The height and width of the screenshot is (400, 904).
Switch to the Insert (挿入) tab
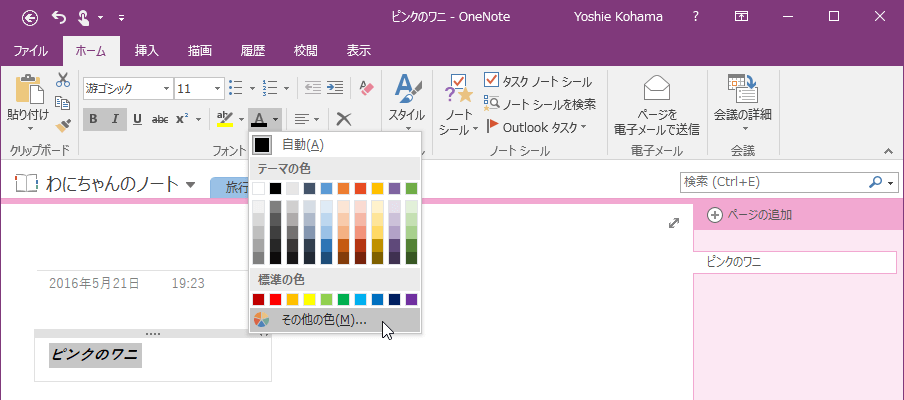click(146, 51)
